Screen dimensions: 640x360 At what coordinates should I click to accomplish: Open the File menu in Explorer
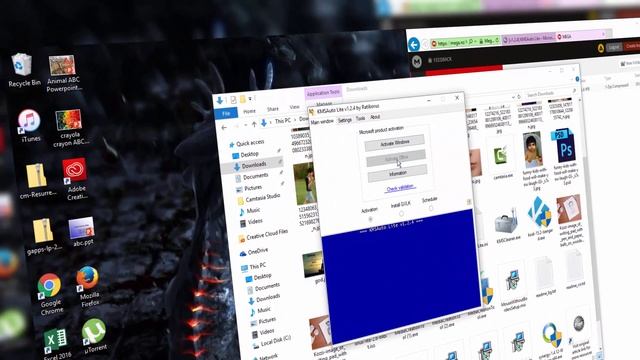click(x=226, y=113)
